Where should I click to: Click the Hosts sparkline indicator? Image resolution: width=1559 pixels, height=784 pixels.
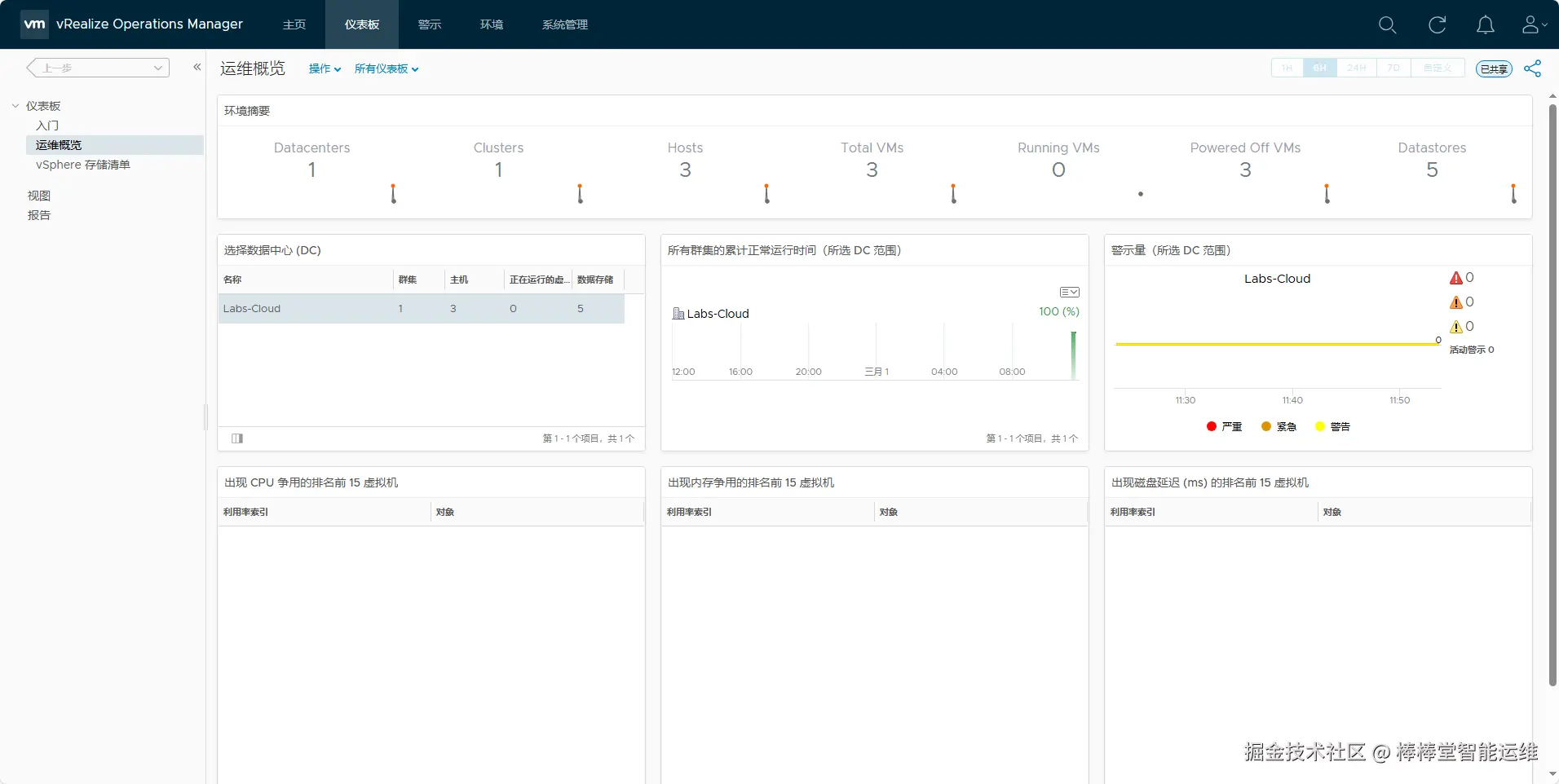point(766,194)
